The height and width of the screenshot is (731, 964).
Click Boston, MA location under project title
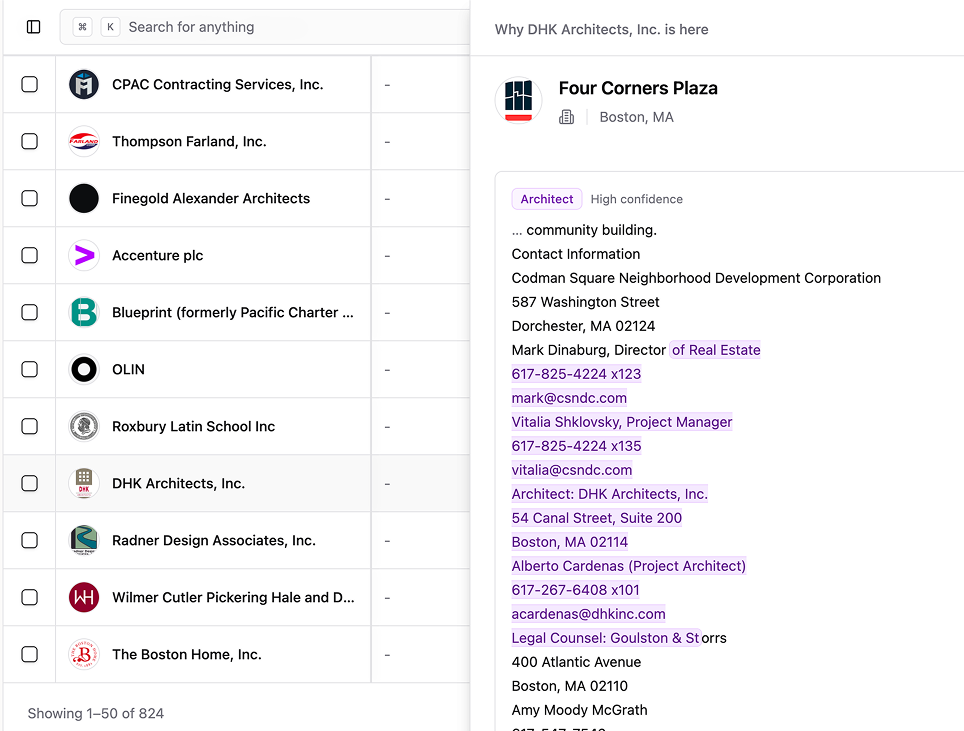tap(636, 117)
